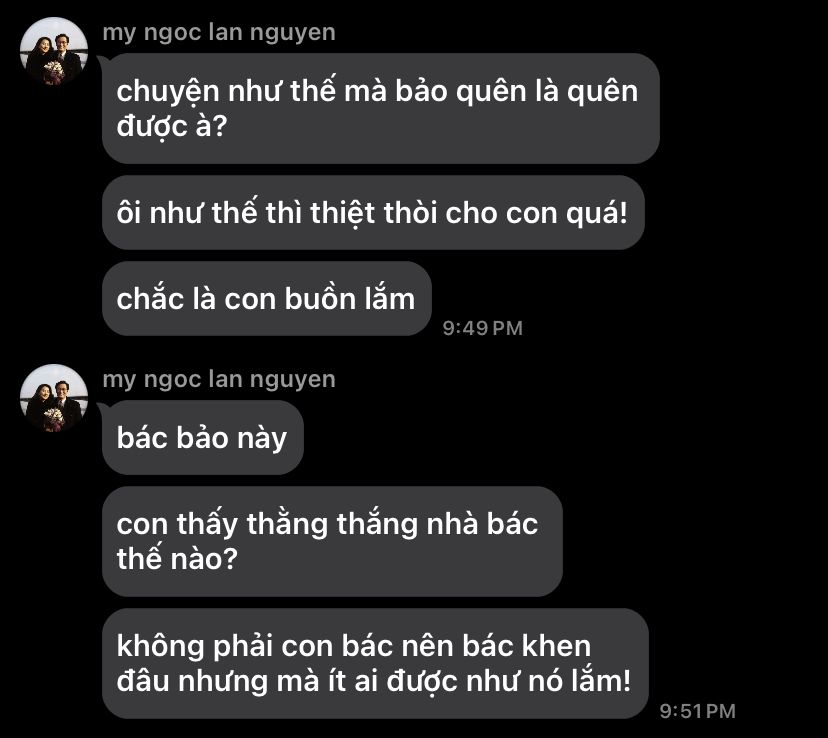
Task: Select the message starting 'không phải con bác nên'
Action: point(375,664)
